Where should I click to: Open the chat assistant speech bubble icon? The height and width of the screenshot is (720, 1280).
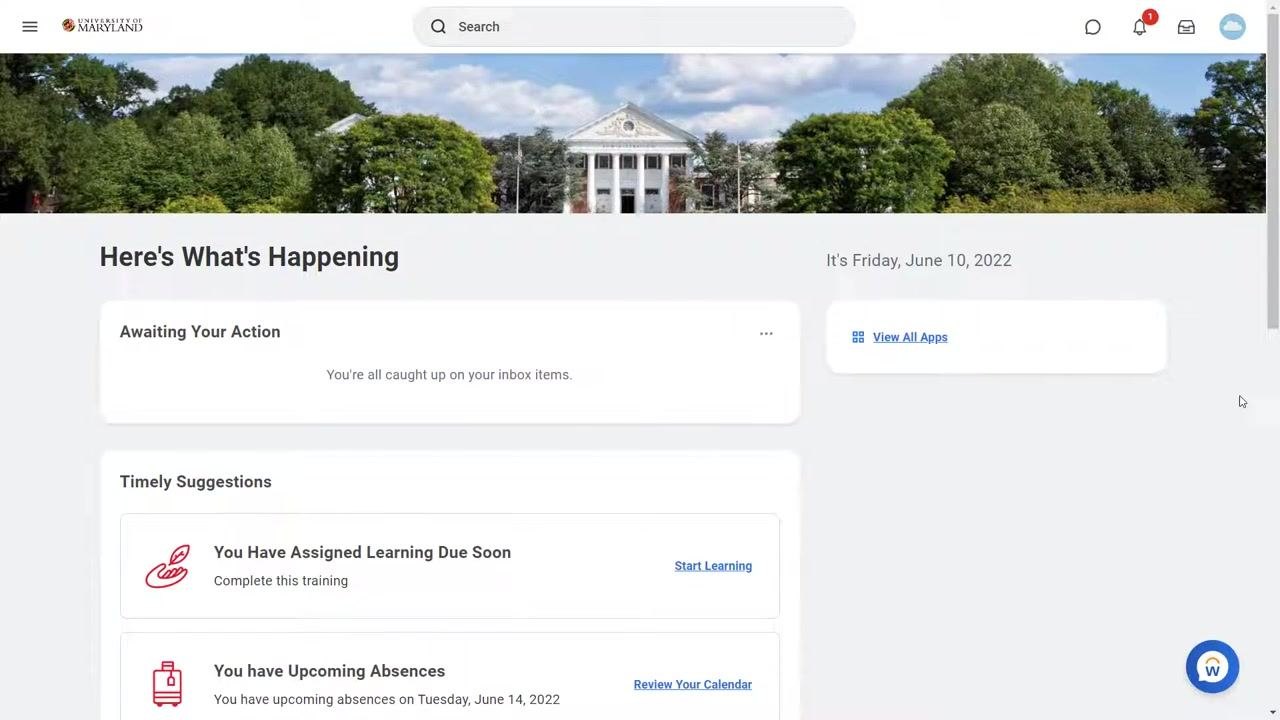pos(1093,27)
